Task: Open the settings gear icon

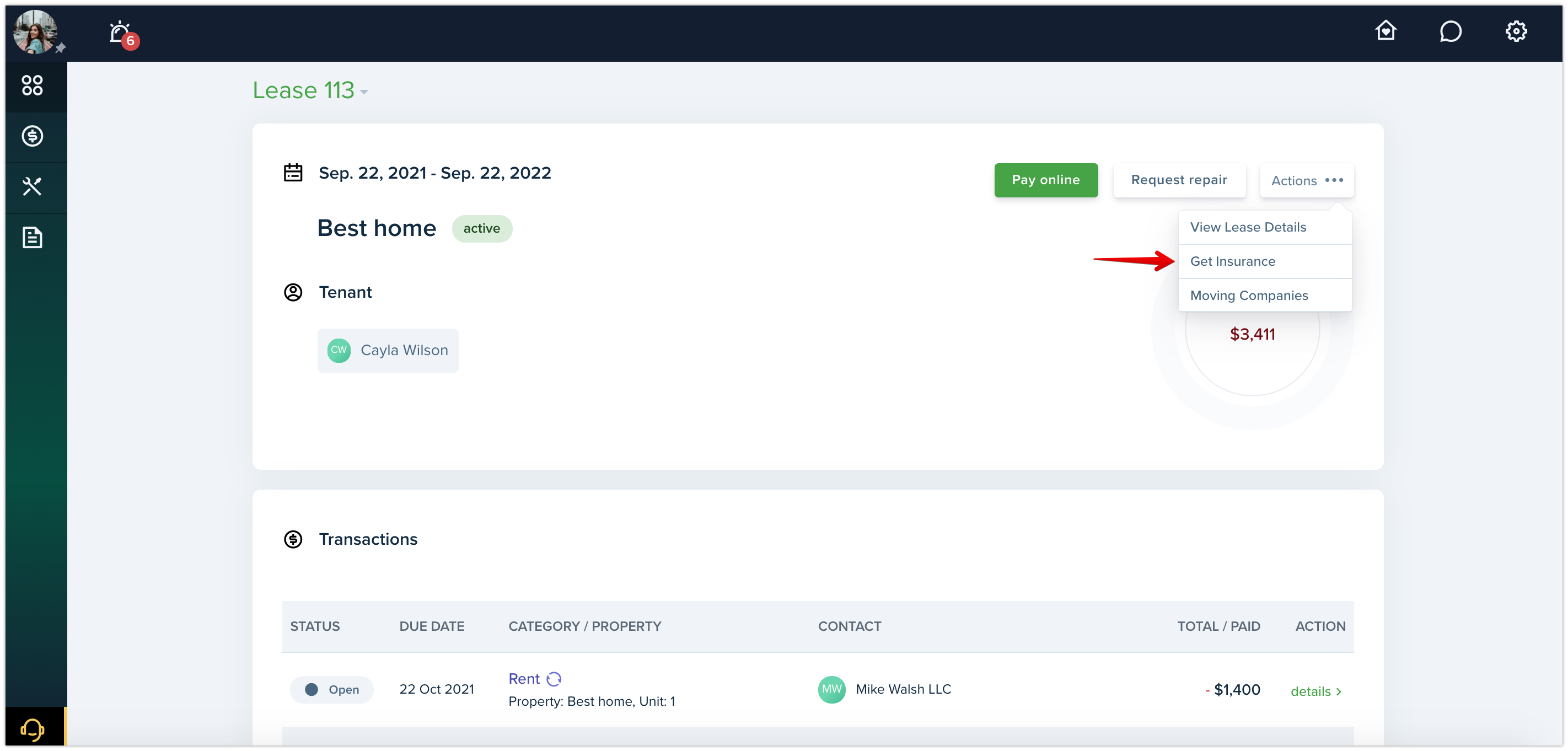Action: coord(1516,31)
